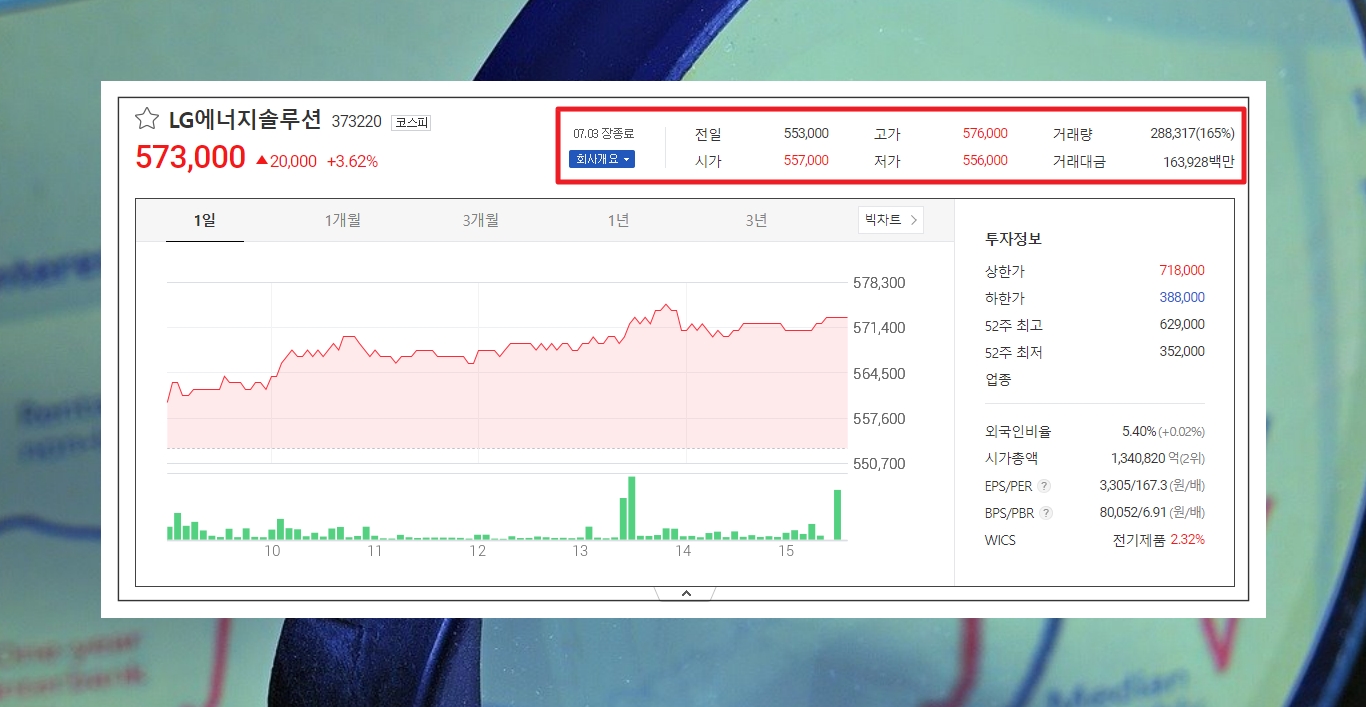Click the tallest volume bar after 13
This screenshot has width=1366, height=707.
pos(631,508)
